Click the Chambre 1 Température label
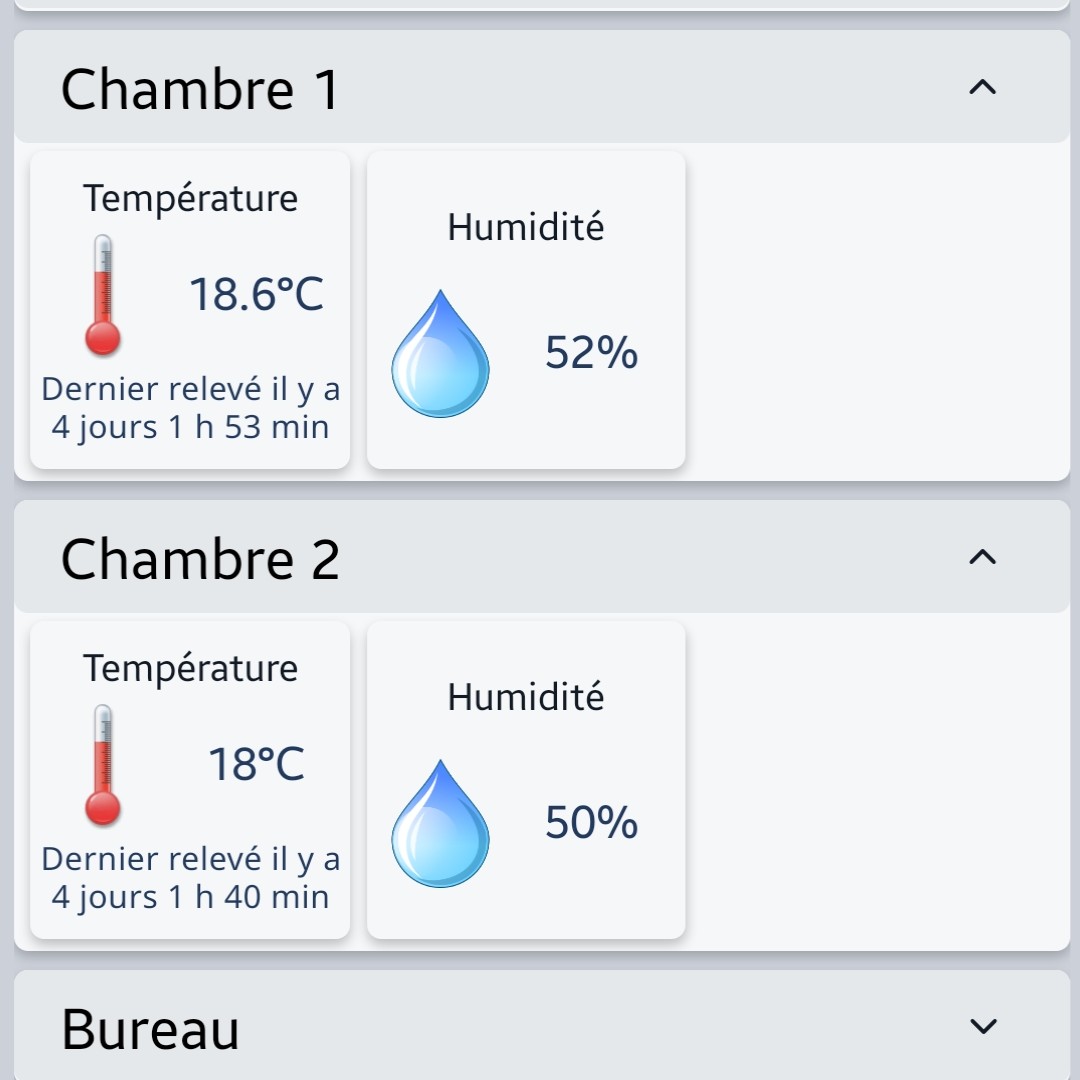 [x=190, y=198]
